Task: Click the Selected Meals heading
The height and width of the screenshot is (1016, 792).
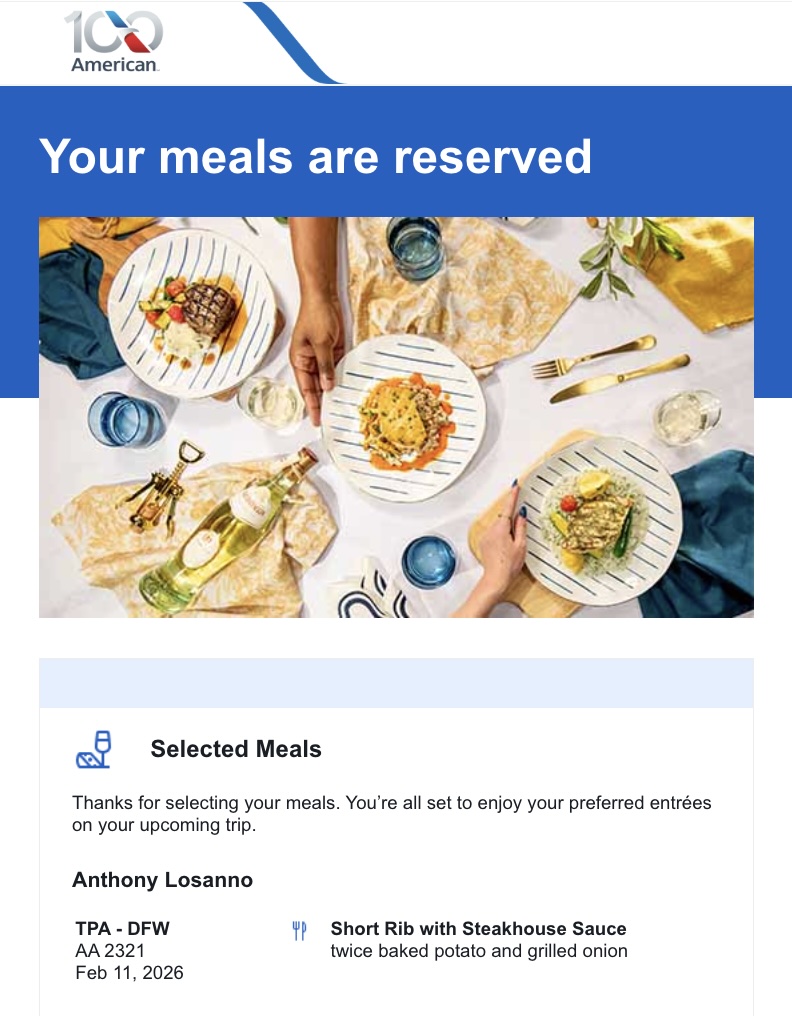Action: click(x=236, y=749)
